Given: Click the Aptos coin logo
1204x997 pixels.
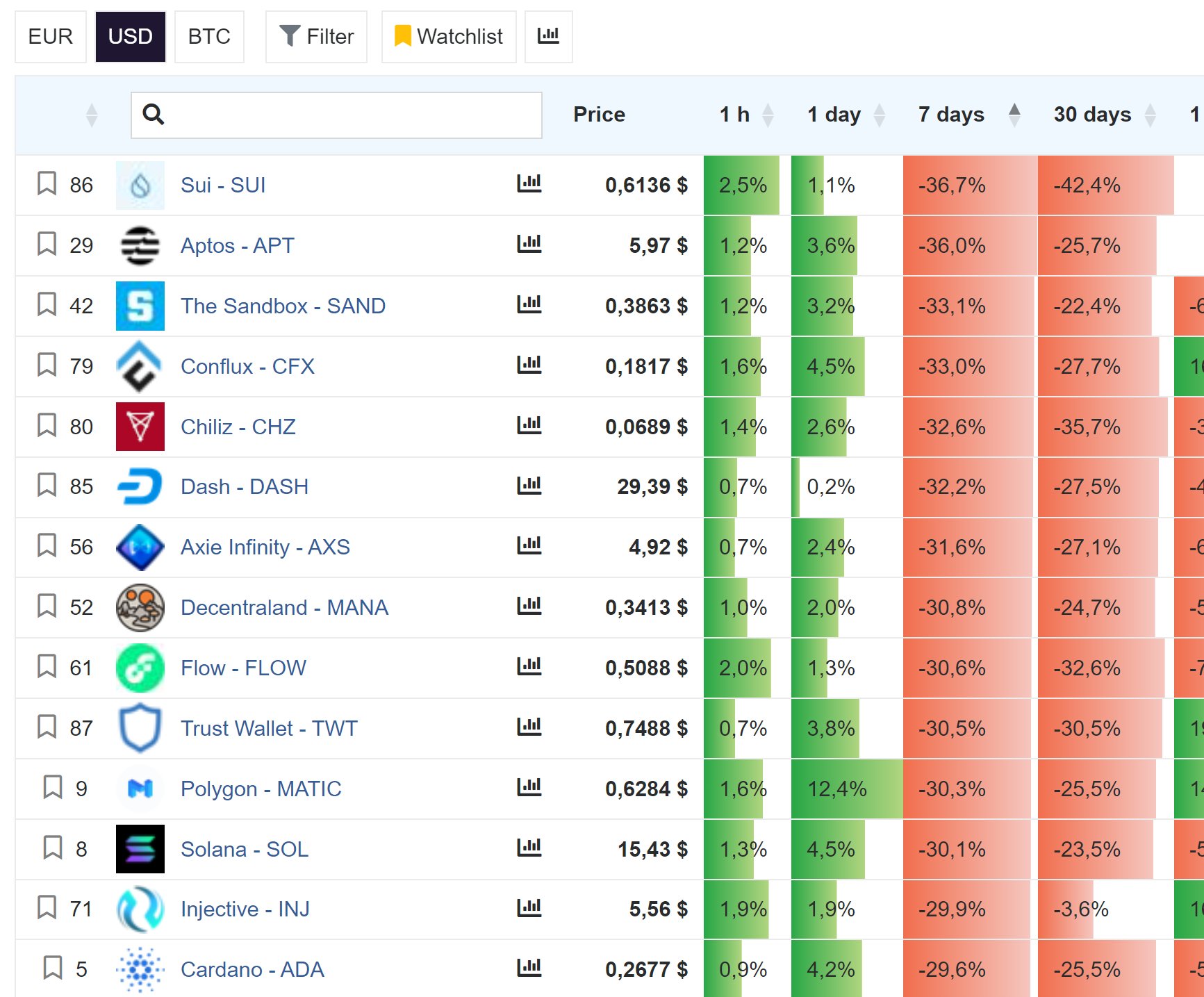Looking at the screenshot, I should point(140,246).
